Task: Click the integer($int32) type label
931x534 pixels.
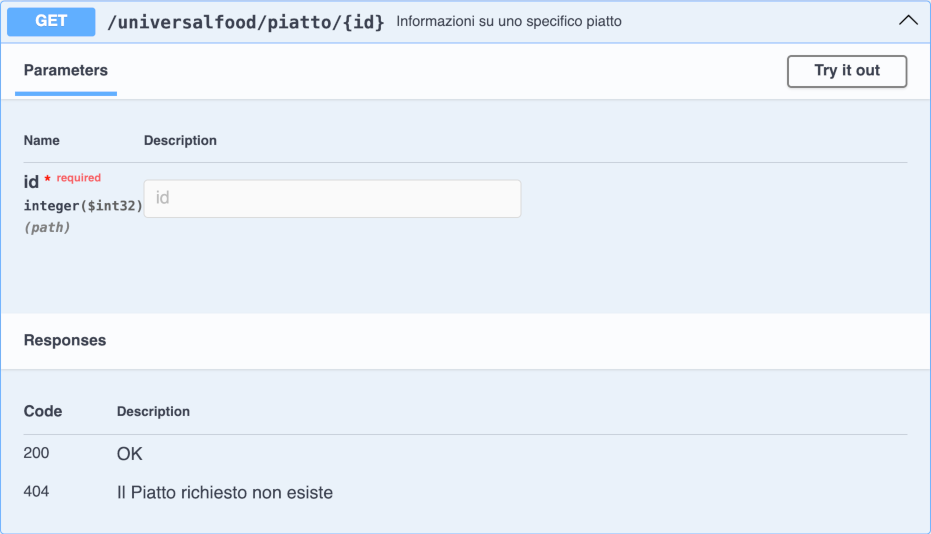Action: [83, 205]
